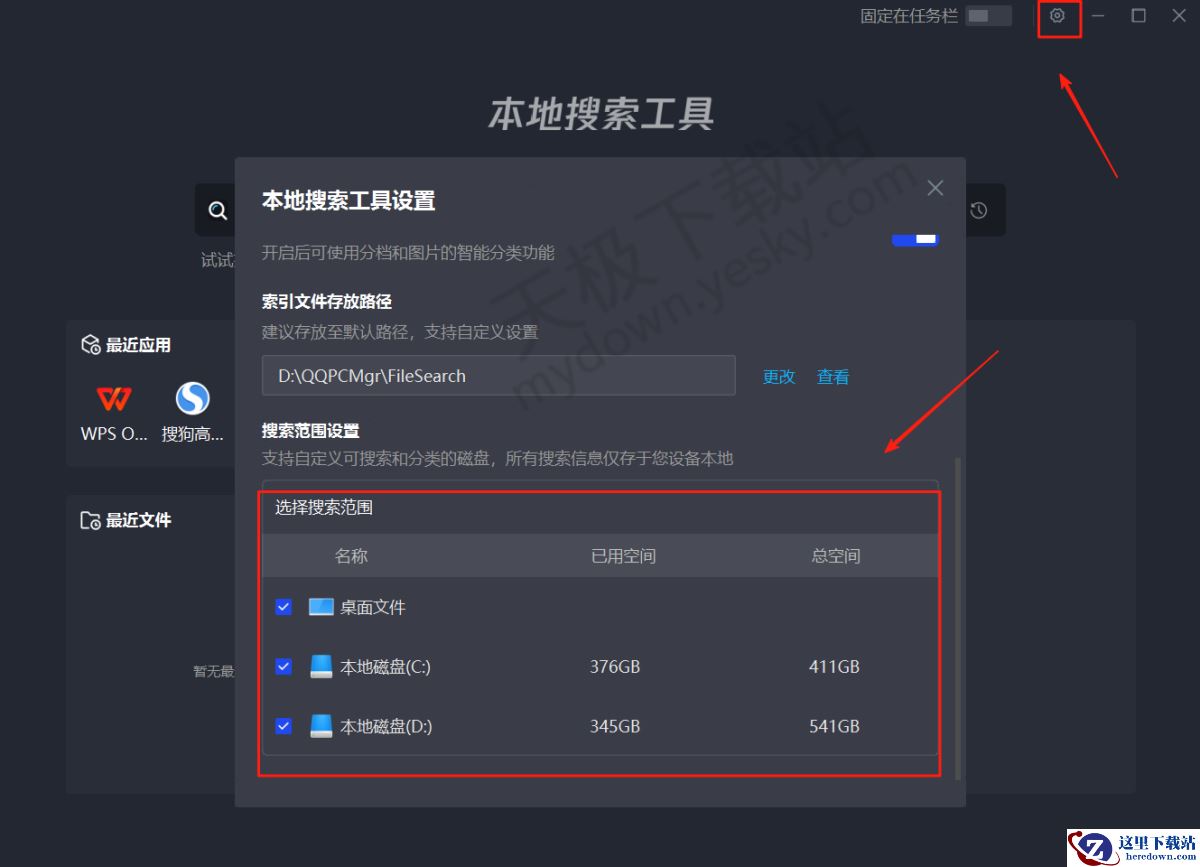The width and height of the screenshot is (1200, 867).
Task: Uncheck the 桌面文件 checkbox
Action: point(283,606)
